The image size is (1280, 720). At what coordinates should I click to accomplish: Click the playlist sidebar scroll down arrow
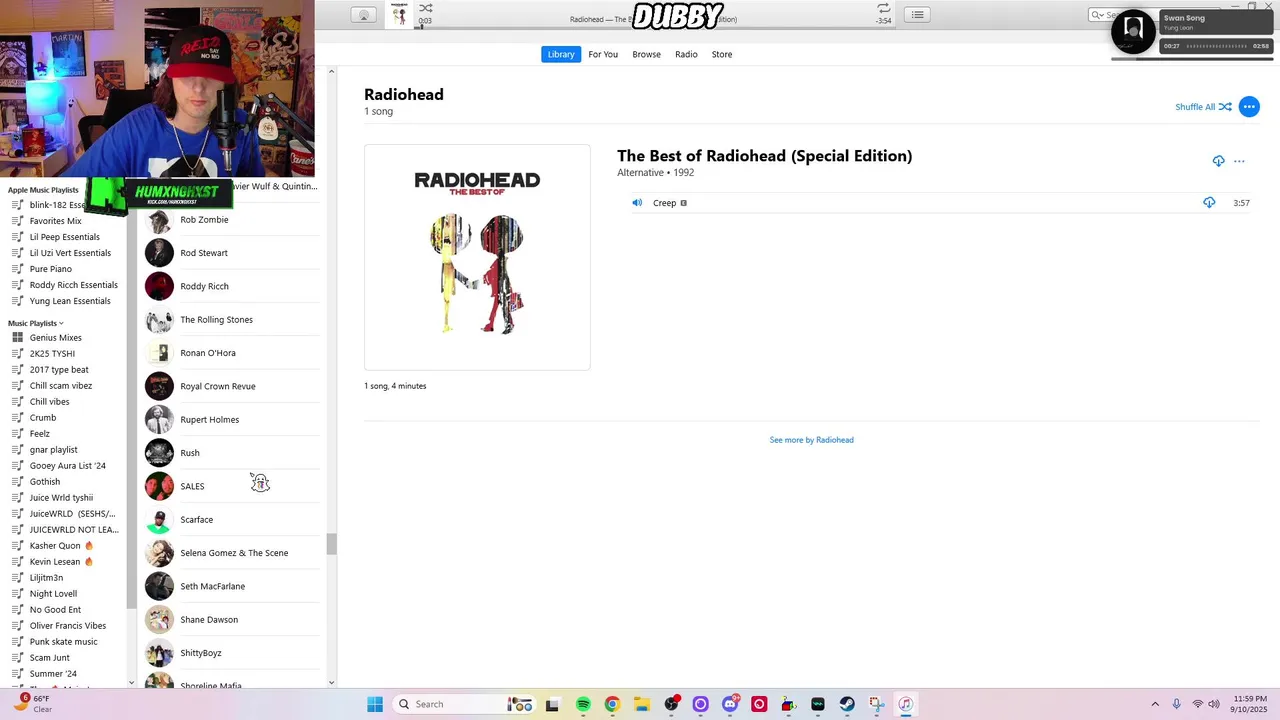click(131, 683)
